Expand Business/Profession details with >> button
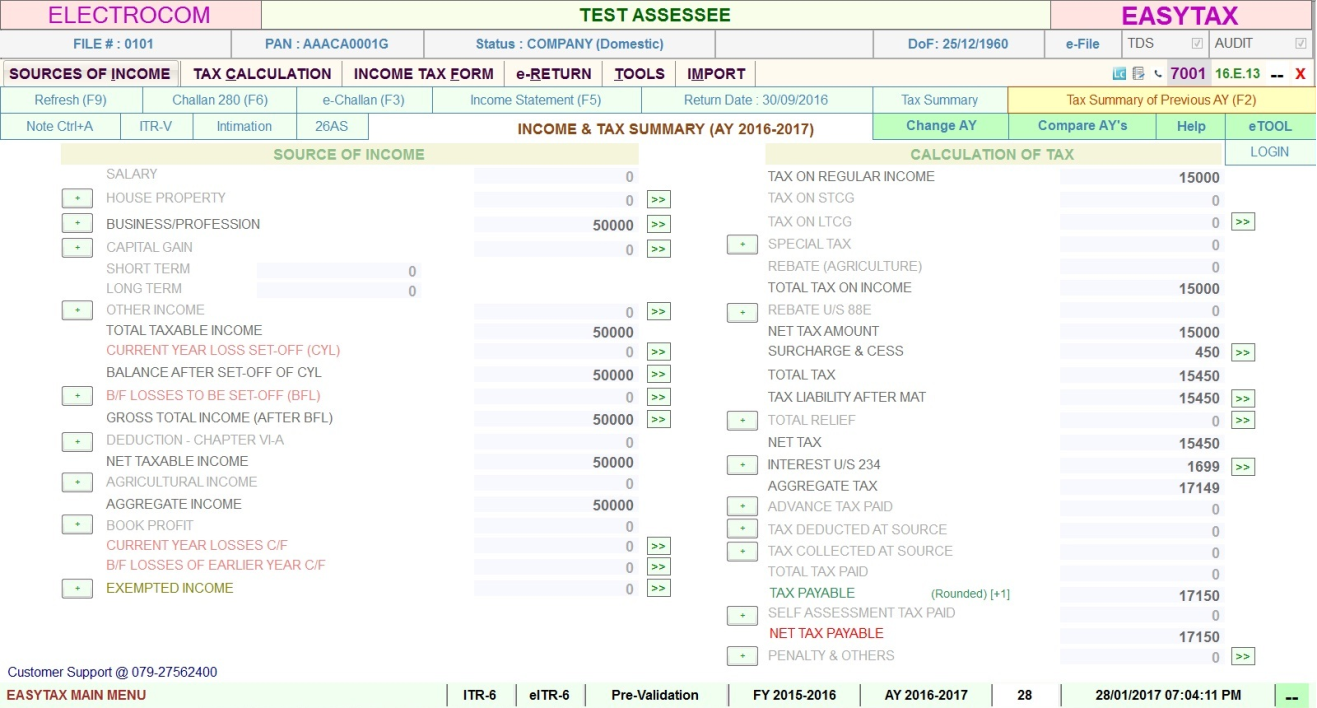The height and width of the screenshot is (708, 1317). pos(658,224)
